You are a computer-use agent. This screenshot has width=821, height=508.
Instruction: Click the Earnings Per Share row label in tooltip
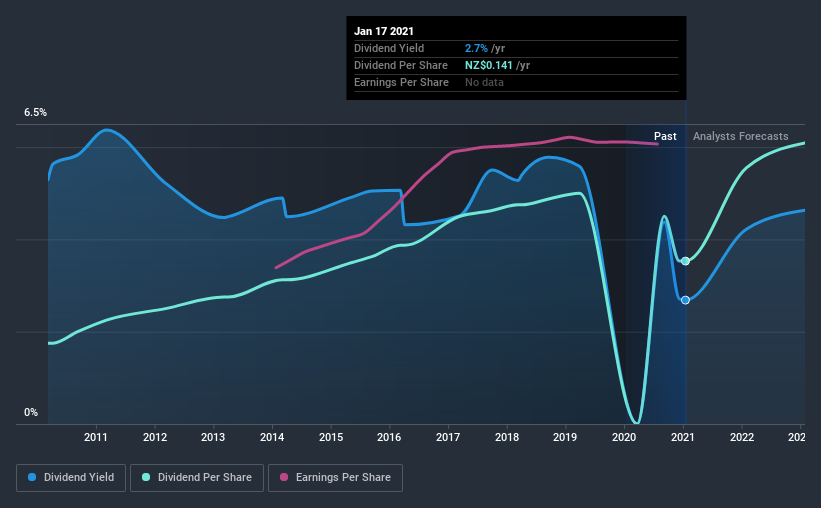tap(401, 82)
